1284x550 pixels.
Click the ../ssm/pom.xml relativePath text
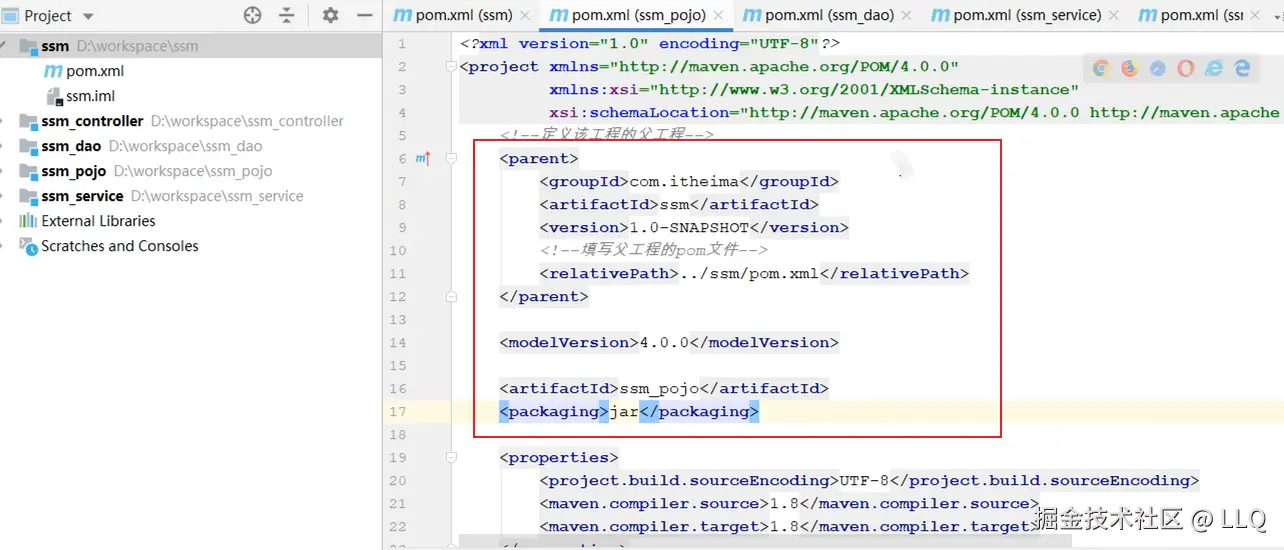(749, 273)
